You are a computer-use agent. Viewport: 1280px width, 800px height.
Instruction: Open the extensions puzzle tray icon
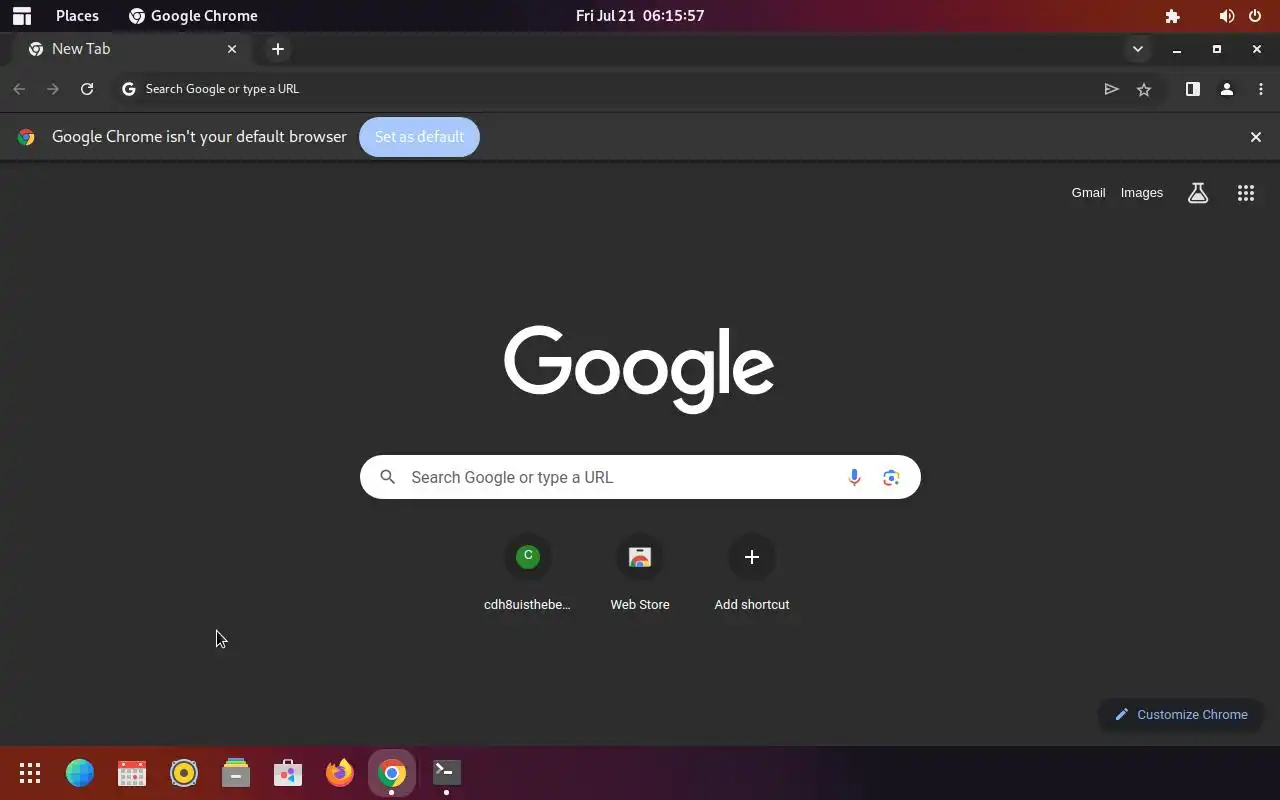point(1173,16)
